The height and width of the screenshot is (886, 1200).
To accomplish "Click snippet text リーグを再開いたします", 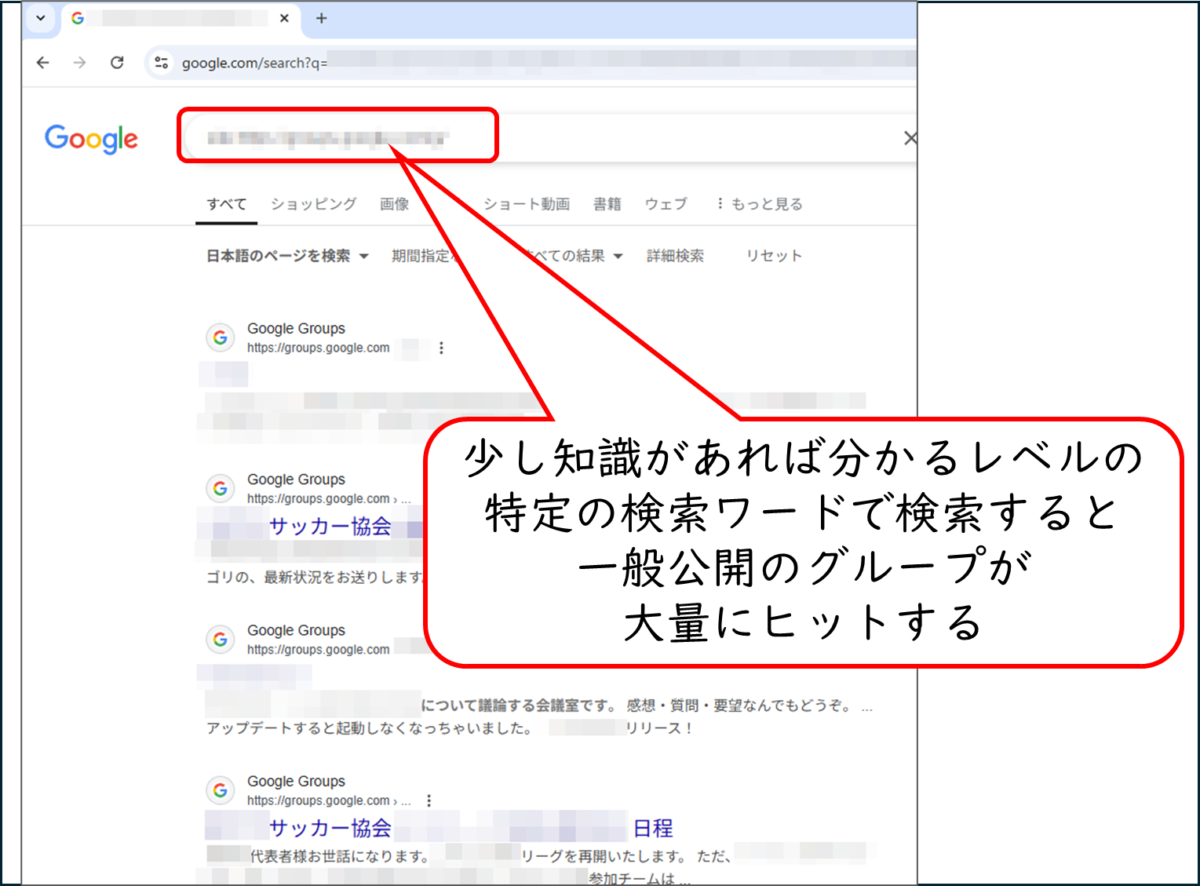I will pyautogui.click(x=602, y=856).
